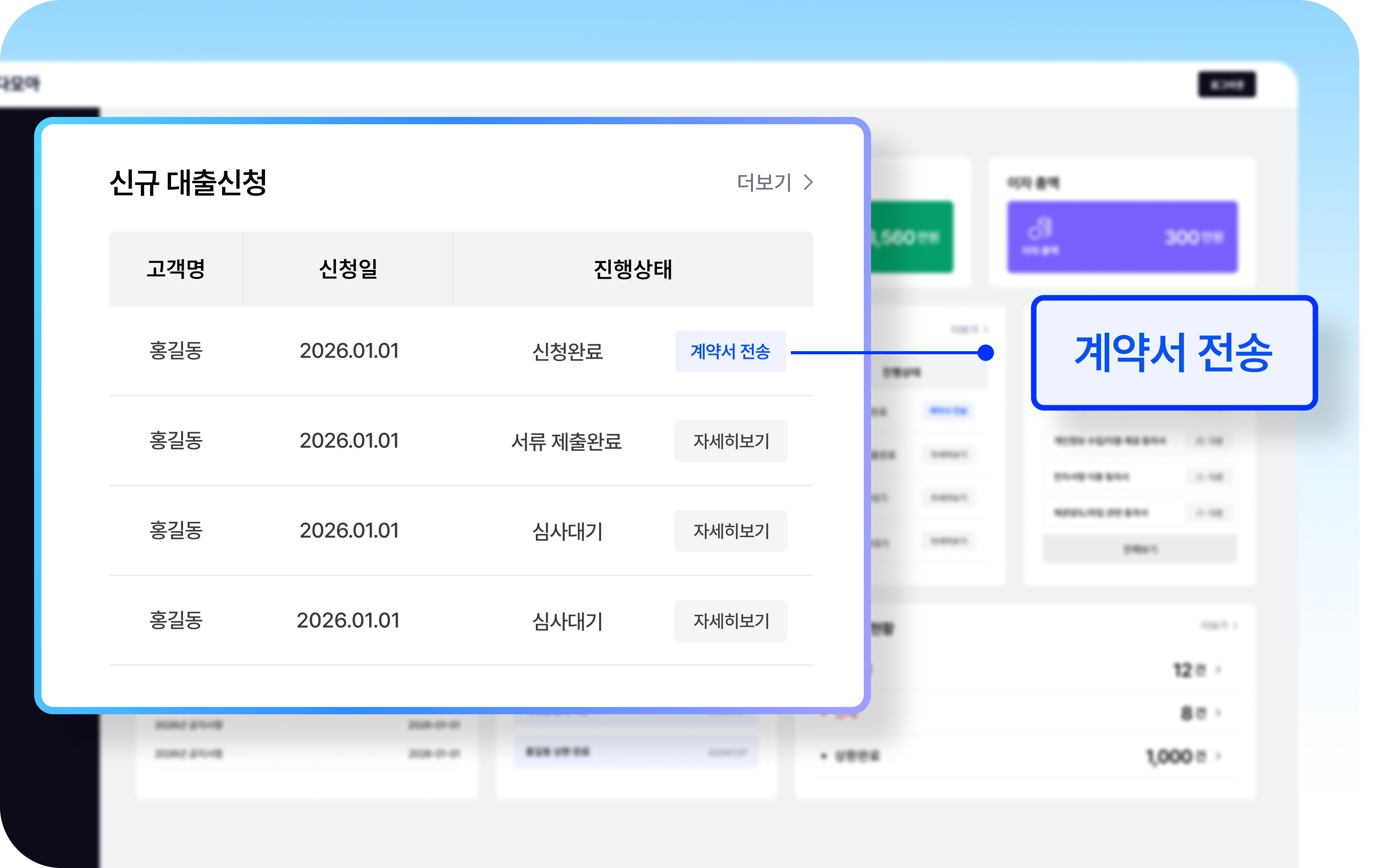Click the 신청완료 status in the first row
Viewport: 1377px width, 868px height.
tap(567, 352)
